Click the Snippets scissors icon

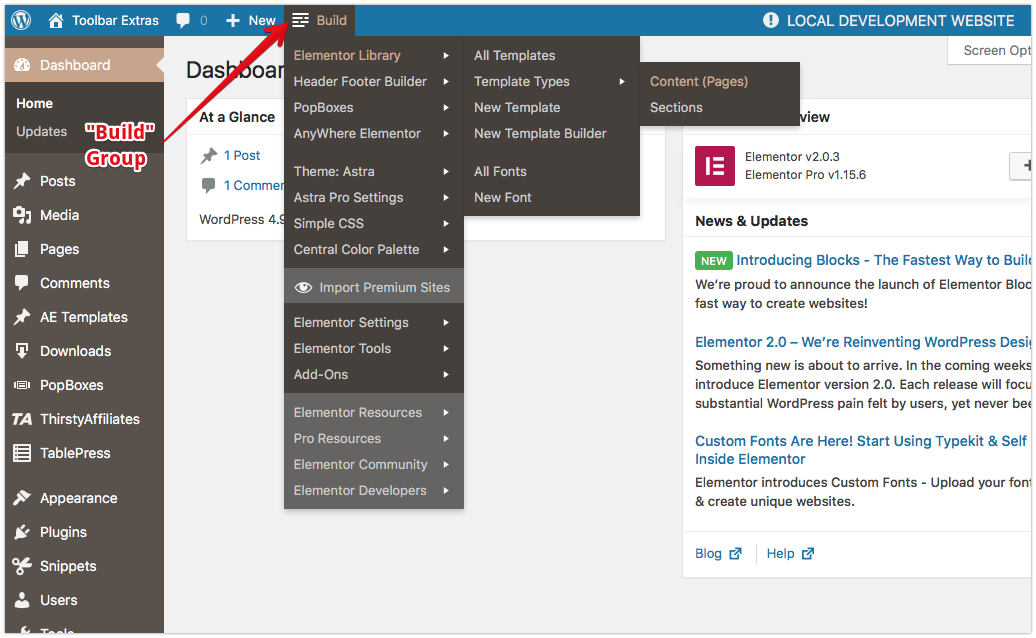click(22, 566)
